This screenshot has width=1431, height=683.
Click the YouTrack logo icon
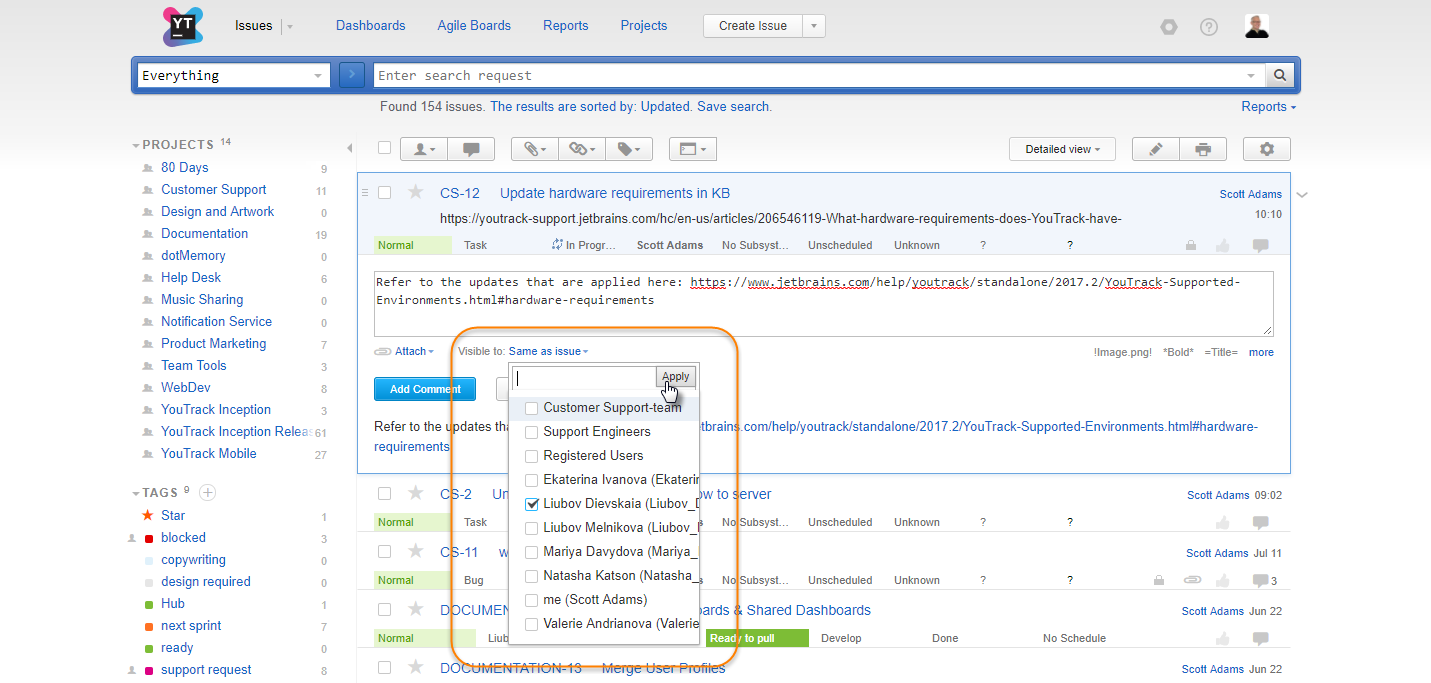[182, 26]
